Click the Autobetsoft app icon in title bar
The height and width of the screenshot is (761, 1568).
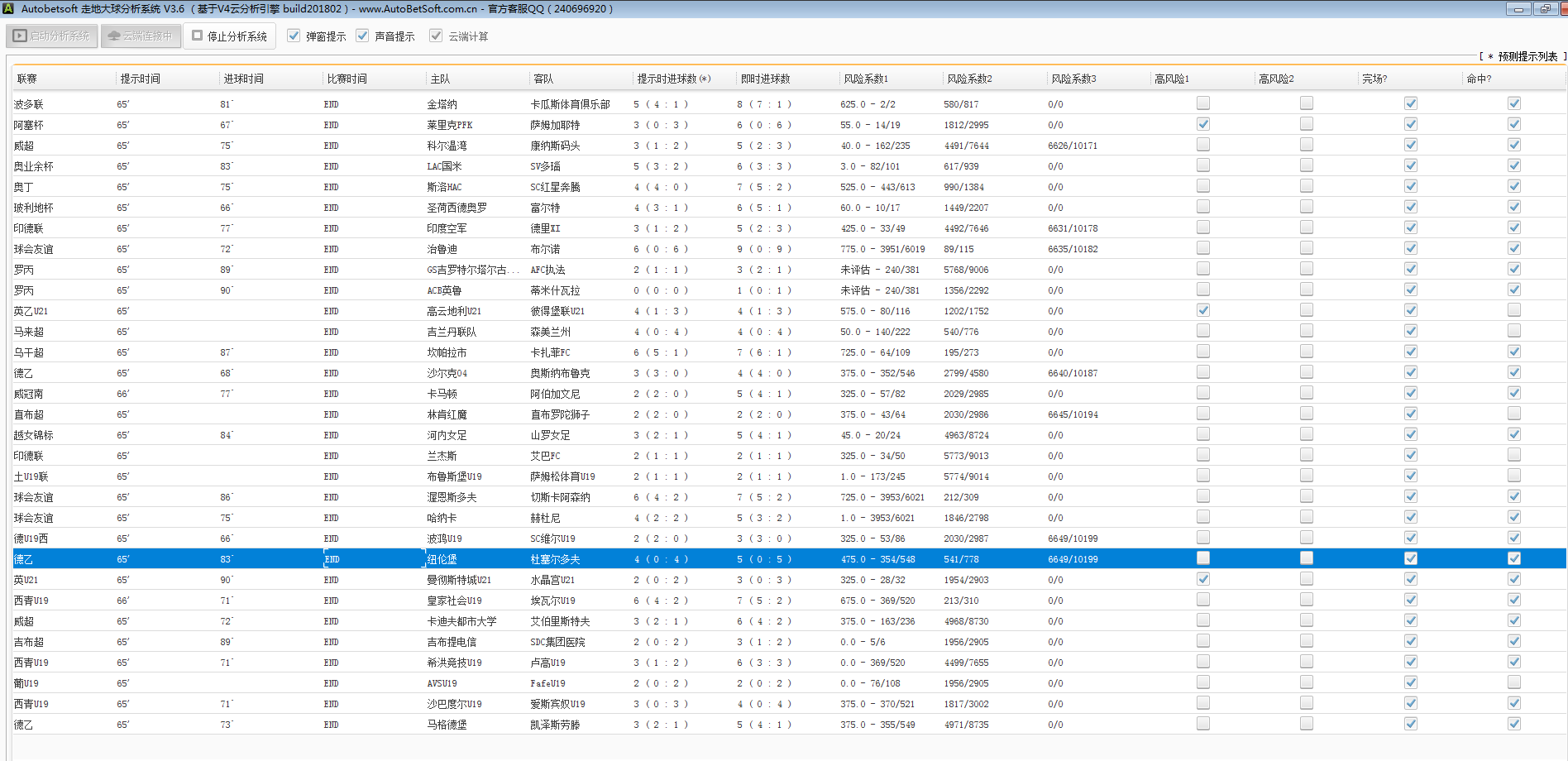coord(8,9)
